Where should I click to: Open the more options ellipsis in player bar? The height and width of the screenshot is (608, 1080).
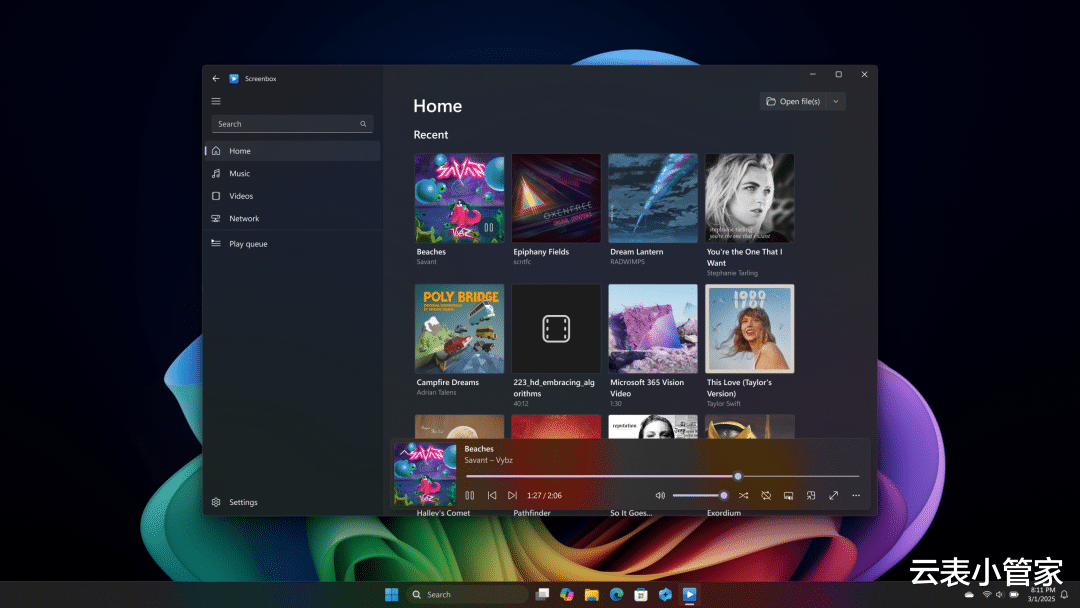click(856, 495)
